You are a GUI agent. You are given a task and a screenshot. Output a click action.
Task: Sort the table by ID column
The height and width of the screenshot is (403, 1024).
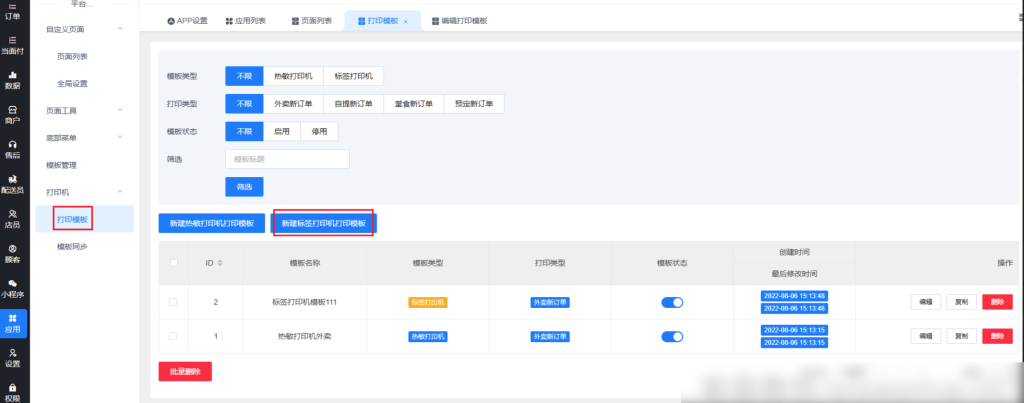tap(219, 263)
